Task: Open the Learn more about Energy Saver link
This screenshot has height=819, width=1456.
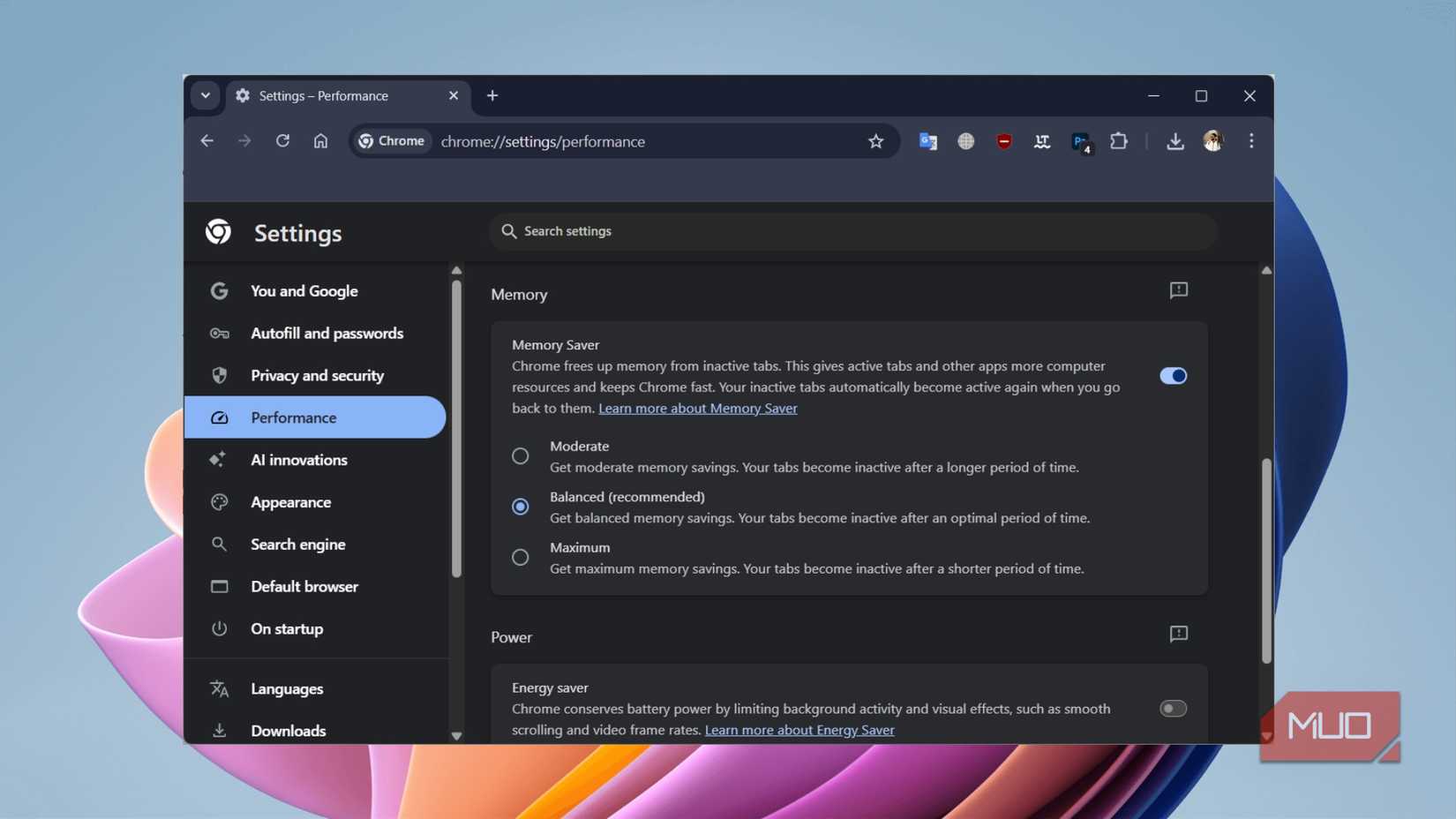Action: [x=799, y=730]
